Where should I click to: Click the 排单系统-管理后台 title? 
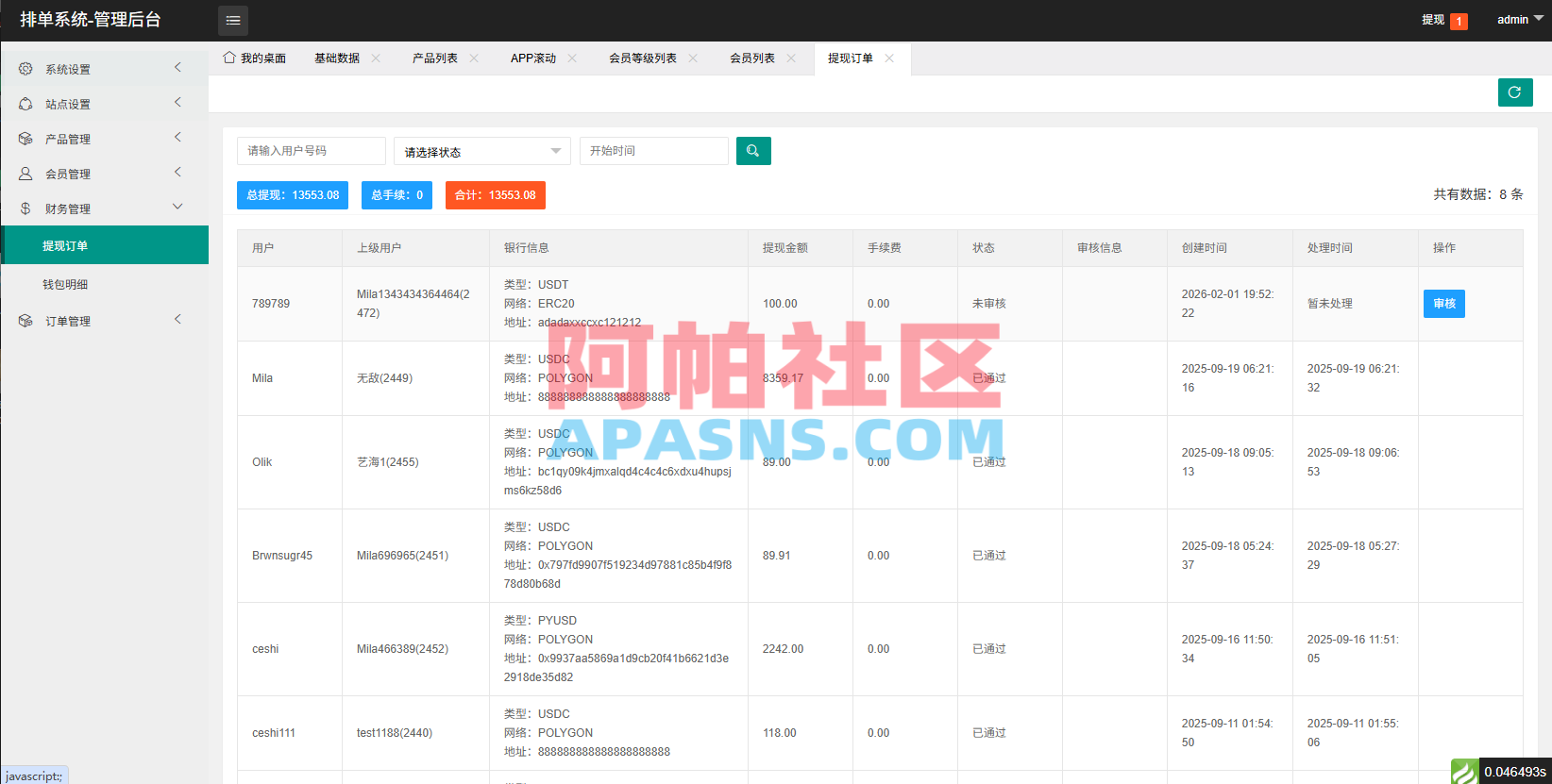[x=91, y=20]
